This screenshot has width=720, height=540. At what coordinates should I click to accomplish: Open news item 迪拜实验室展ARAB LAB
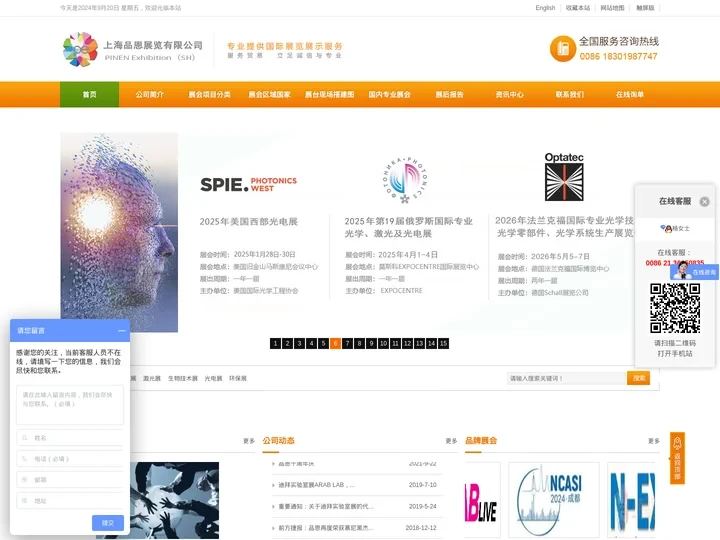317,485
